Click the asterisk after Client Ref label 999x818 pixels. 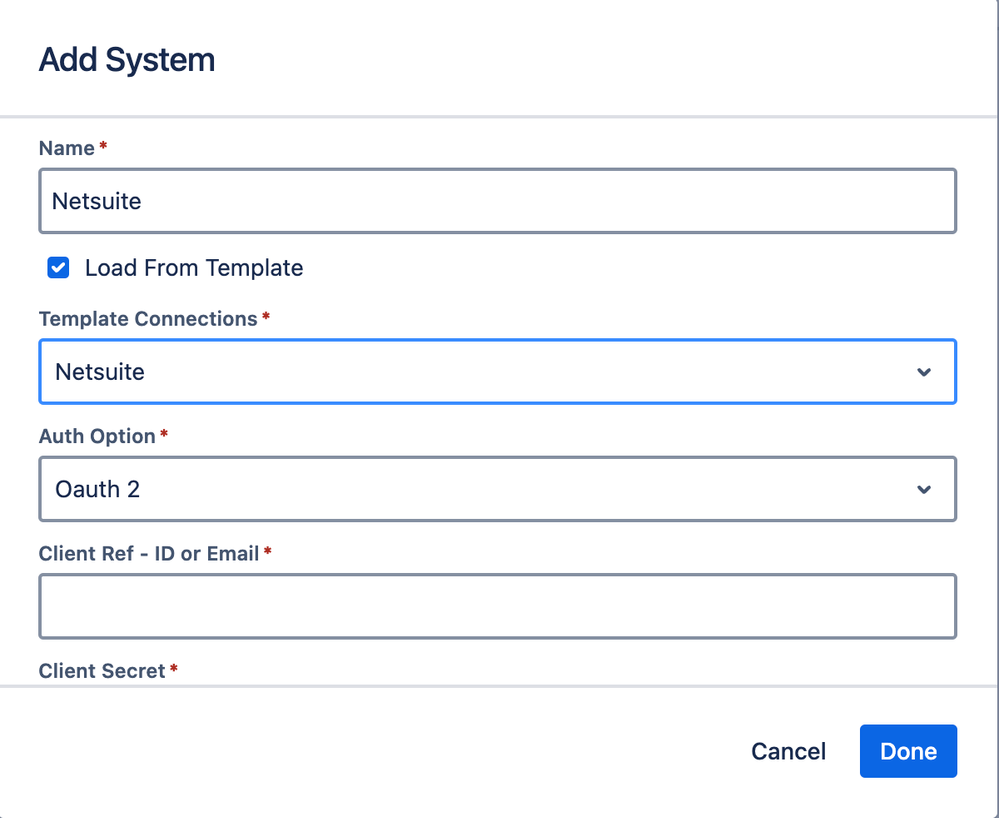click(x=268, y=552)
